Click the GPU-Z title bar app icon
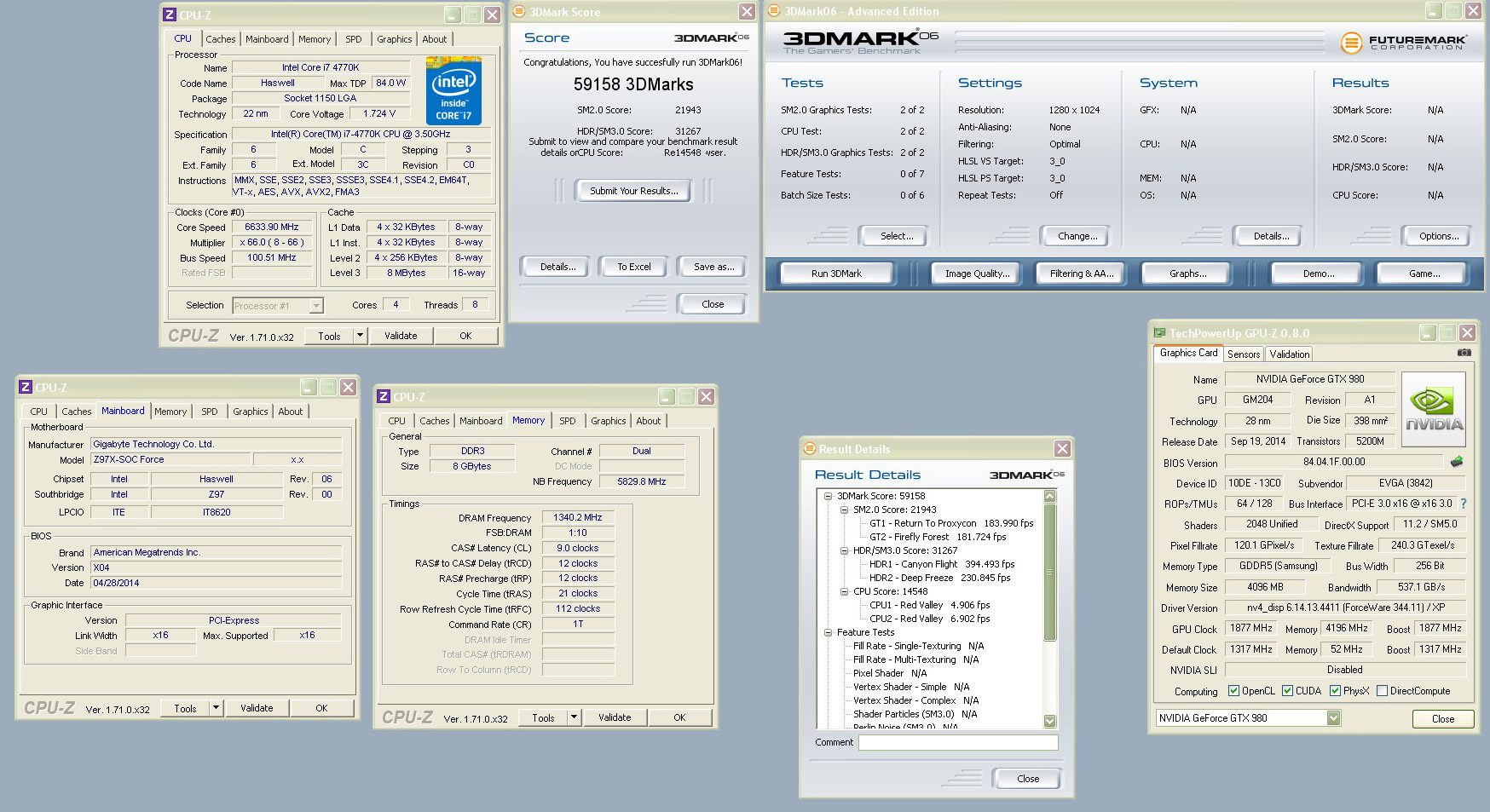 1159,333
